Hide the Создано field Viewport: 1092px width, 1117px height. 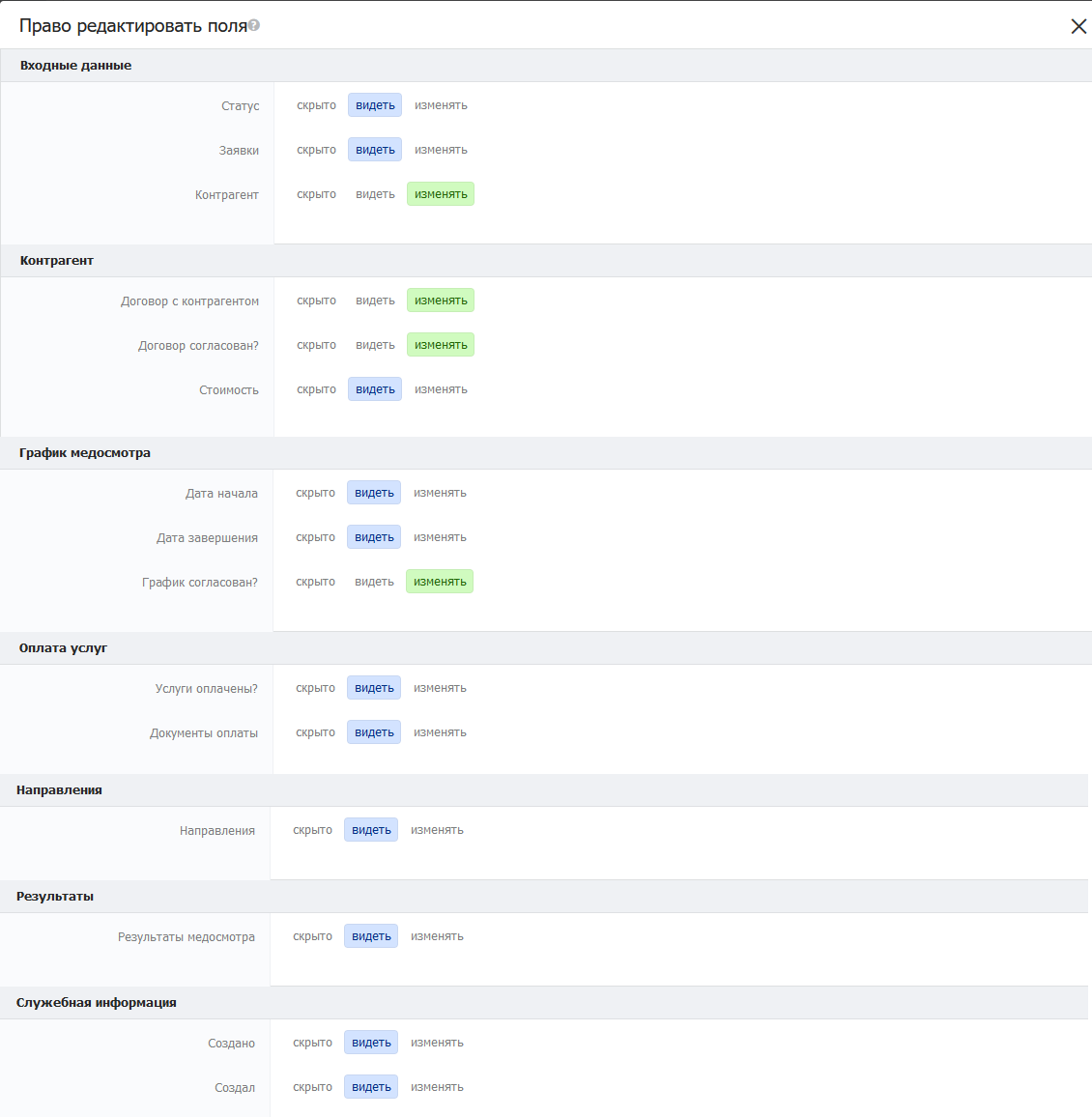tap(313, 1043)
